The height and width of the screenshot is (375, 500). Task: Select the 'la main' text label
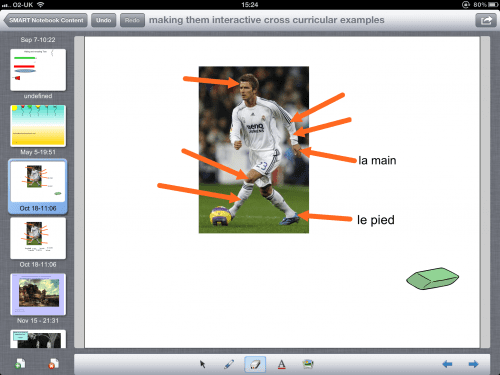(x=377, y=160)
